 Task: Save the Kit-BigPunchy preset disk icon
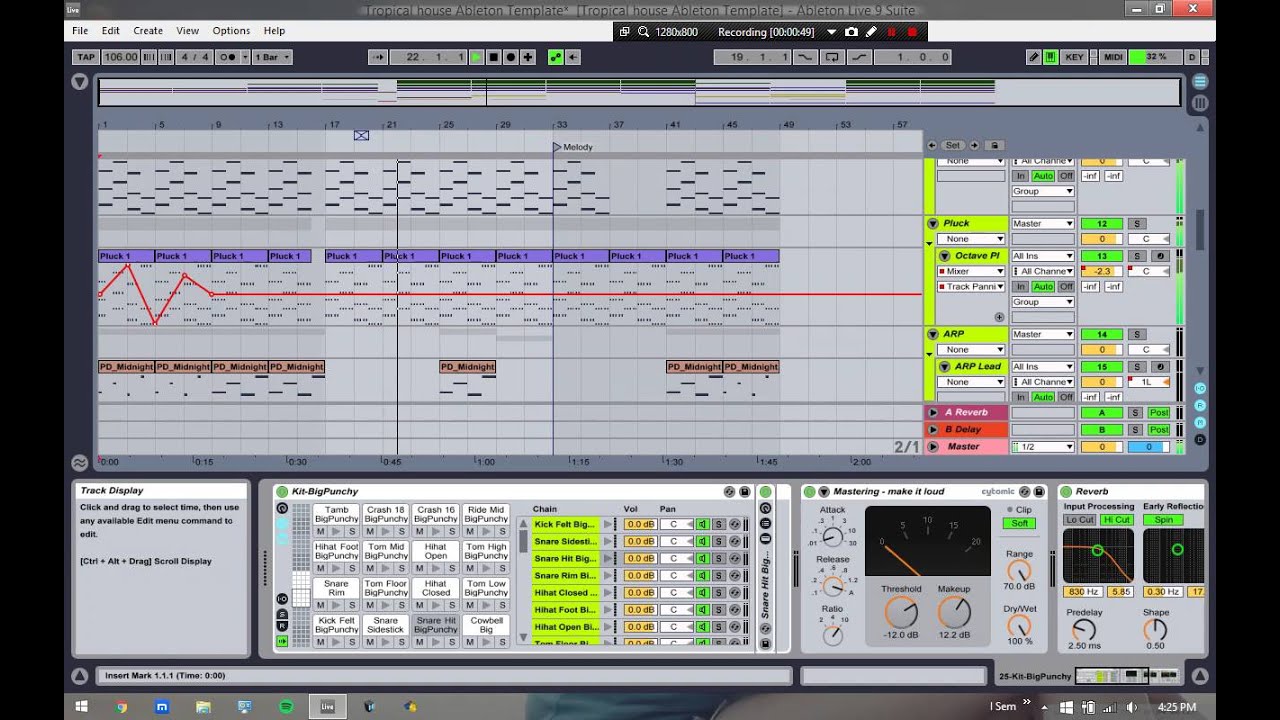click(x=744, y=492)
